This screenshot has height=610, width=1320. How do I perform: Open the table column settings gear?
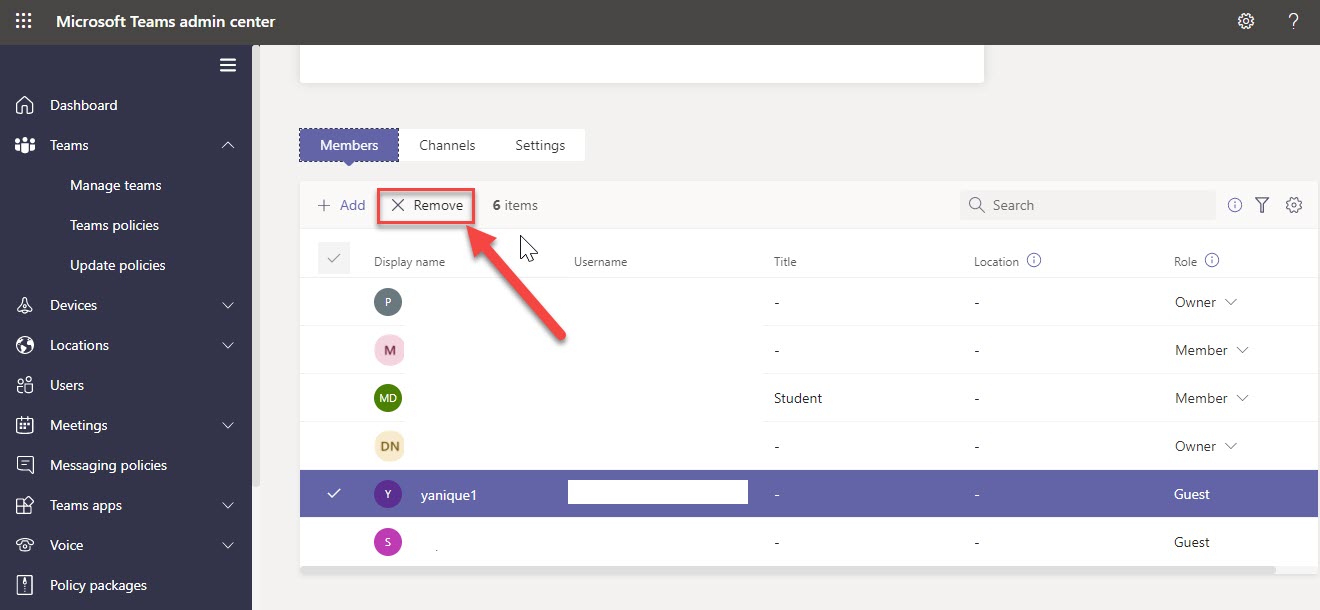(x=1294, y=205)
